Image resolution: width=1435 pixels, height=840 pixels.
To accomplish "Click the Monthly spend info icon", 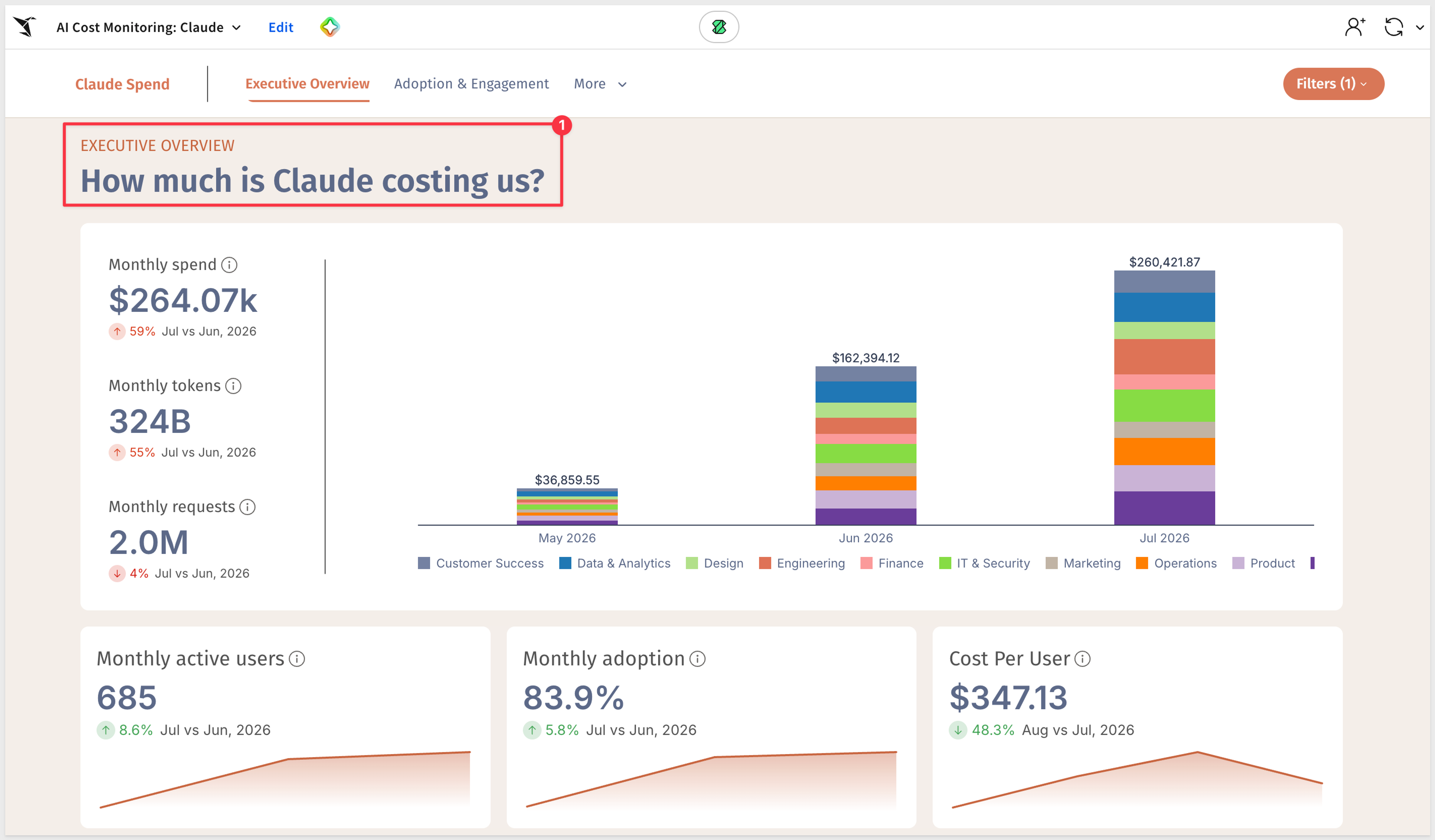I will tap(229, 265).
